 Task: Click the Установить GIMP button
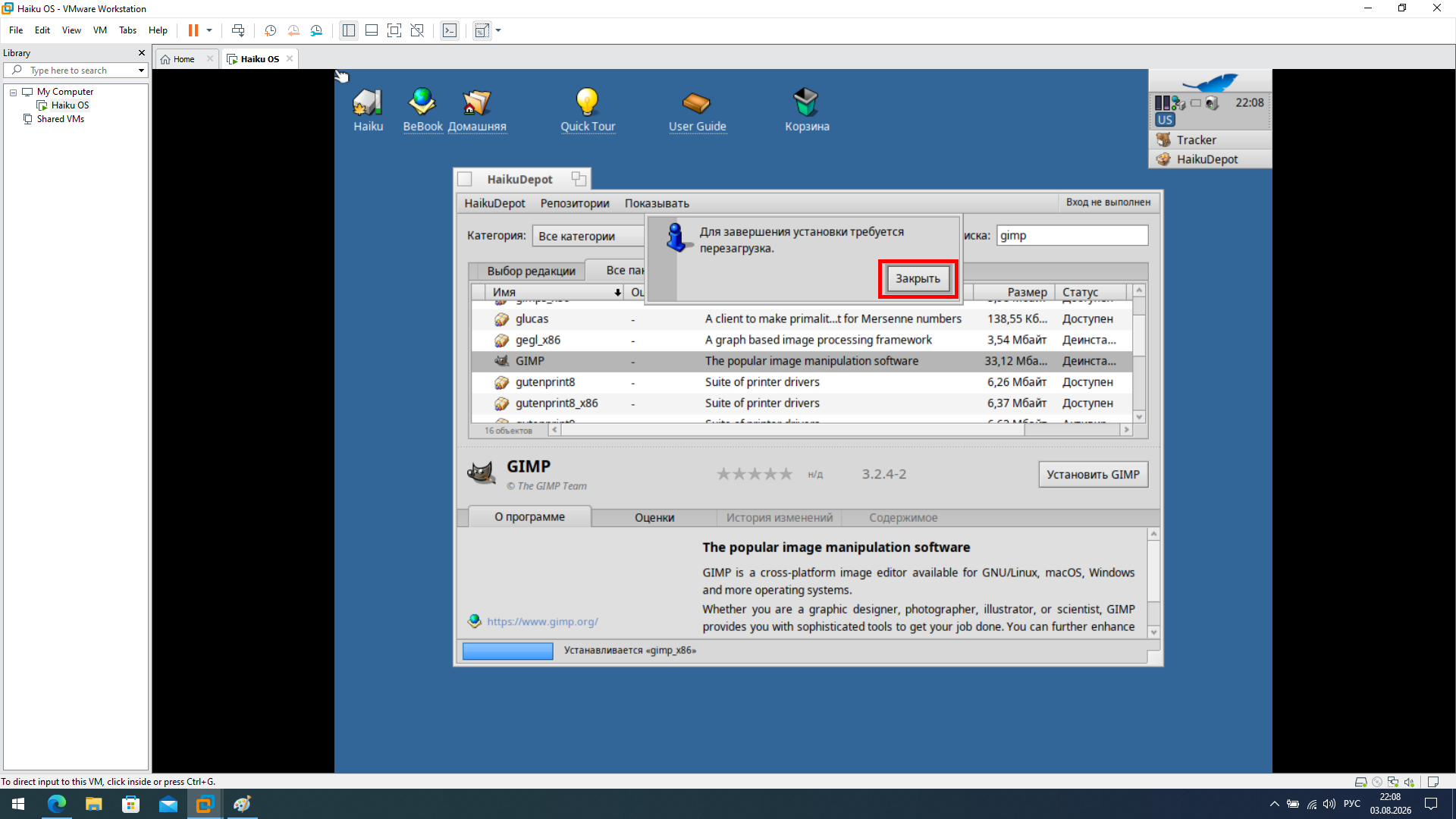coord(1093,475)
